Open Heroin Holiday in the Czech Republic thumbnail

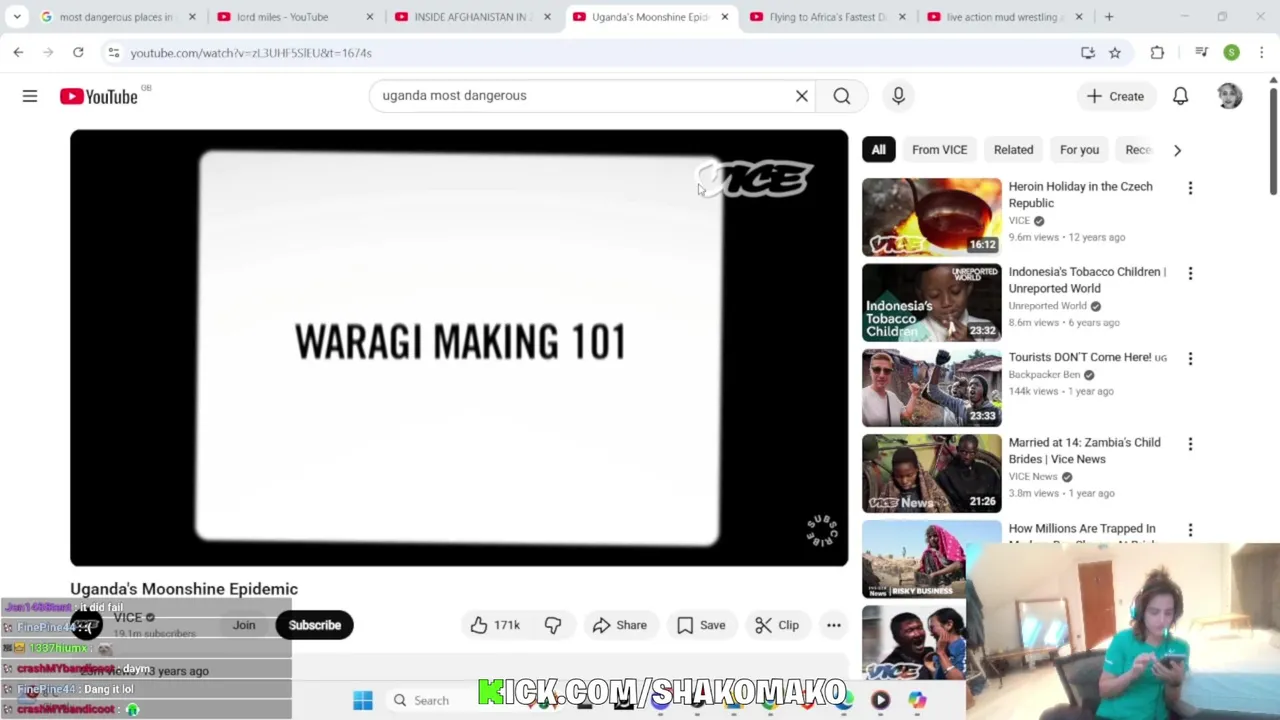[931, 217]
